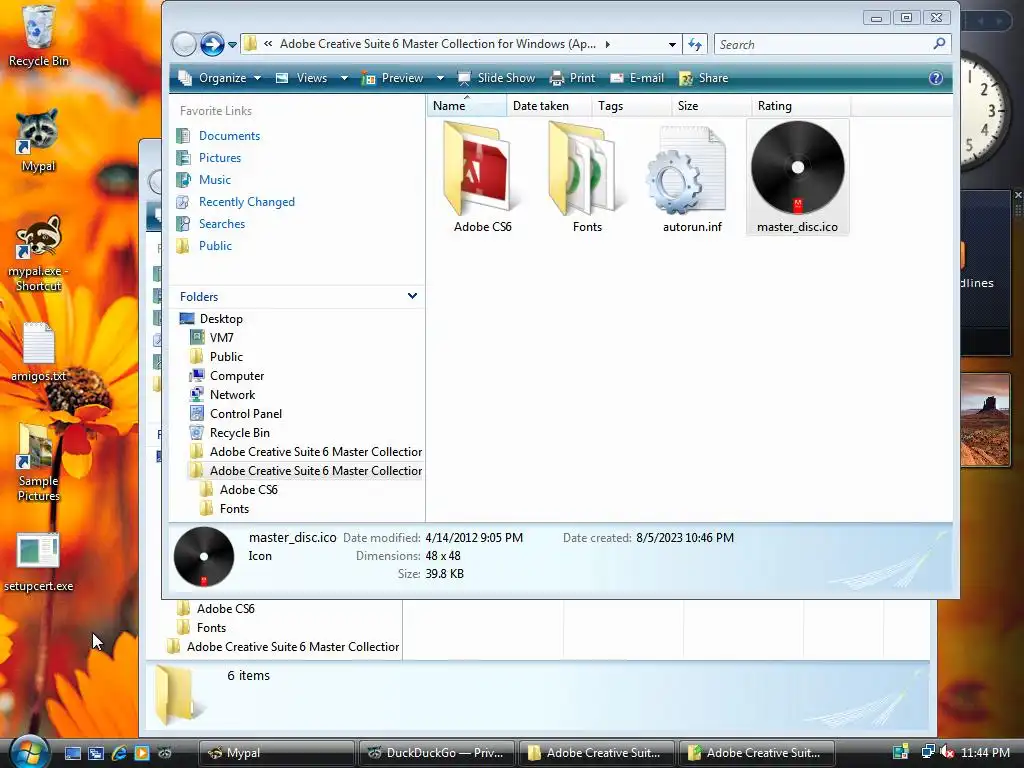Switch to Mypal taskbar button
This screenshot has width=1024, height=768.
pyautogui.click(x=277, y=753)
